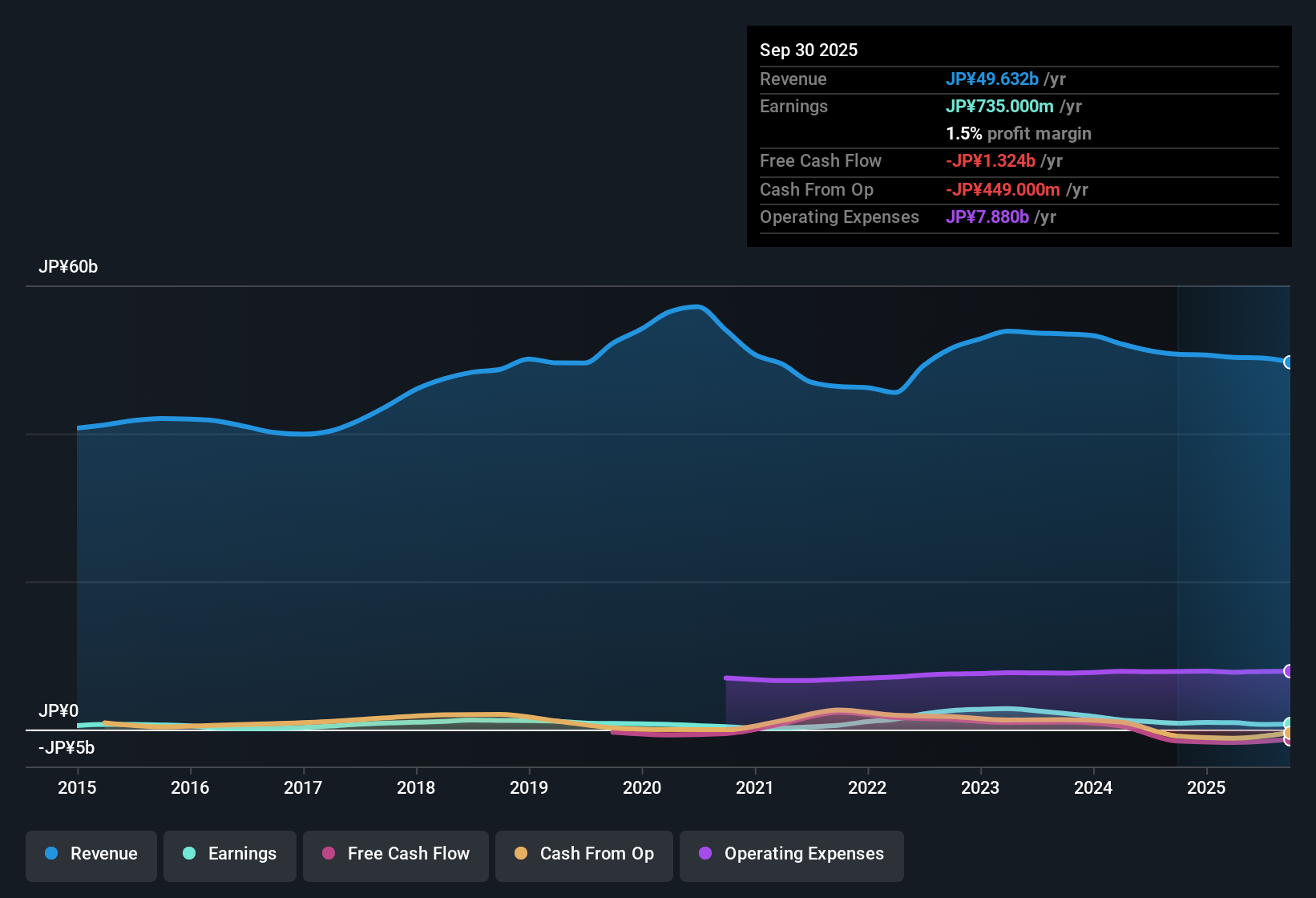Click the JP¥49.632b revenue value
Image resolution: width=1316 pixels, height=898 pixels.
tap(993, 79)
